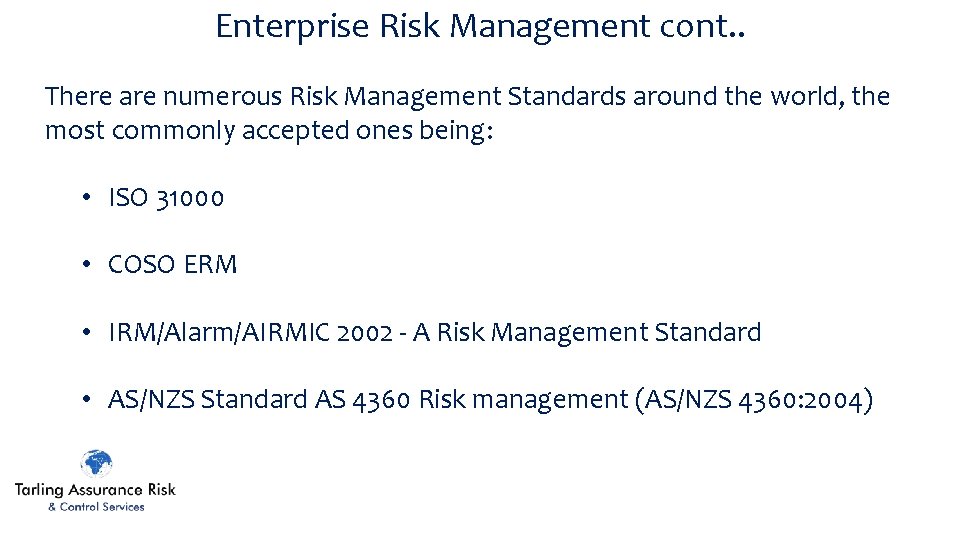This screenshot has width=960, height=540.
Task: Click the & Control Services tagline
Action: 96,507
